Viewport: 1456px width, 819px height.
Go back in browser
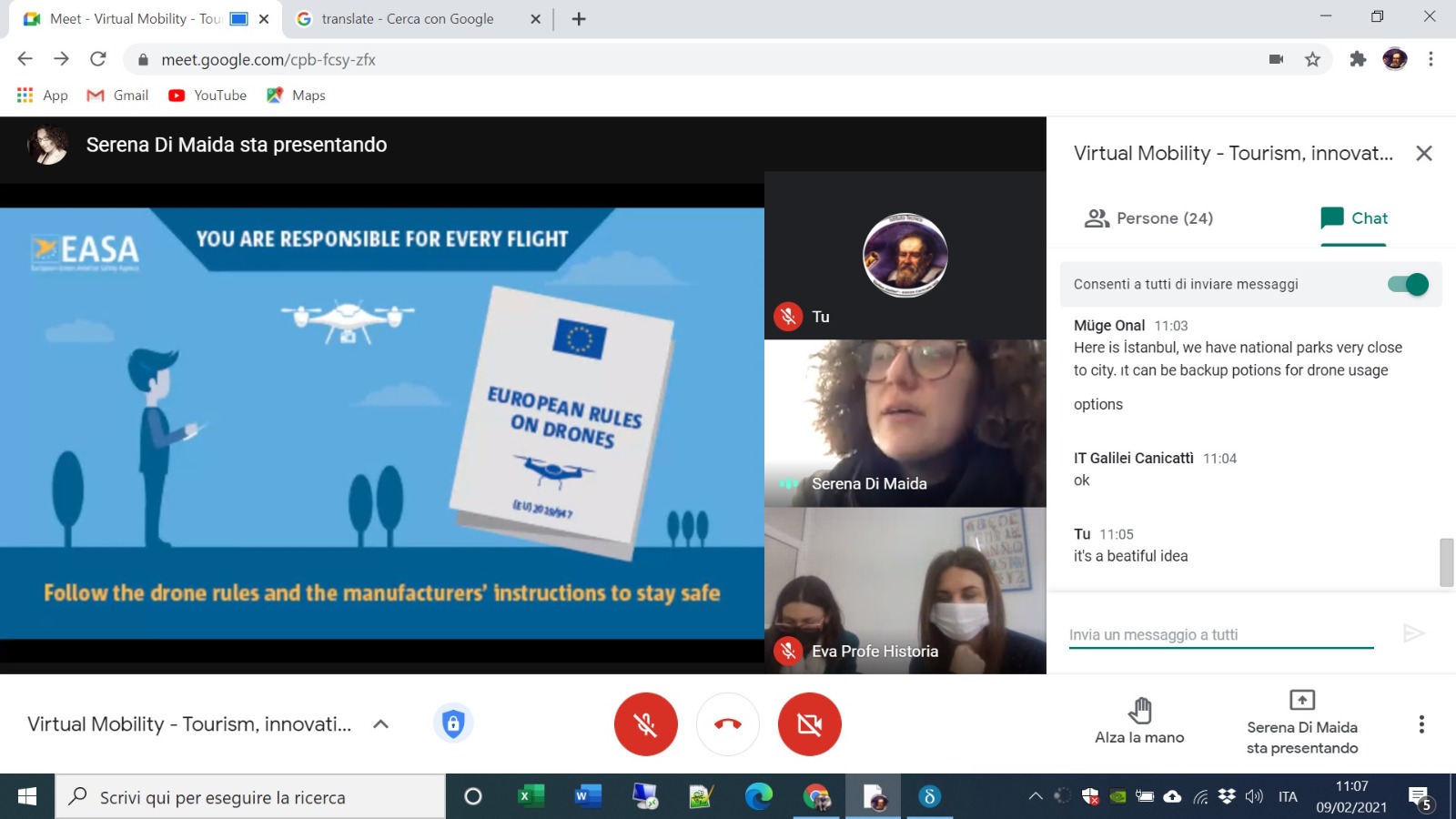(25, 59)
